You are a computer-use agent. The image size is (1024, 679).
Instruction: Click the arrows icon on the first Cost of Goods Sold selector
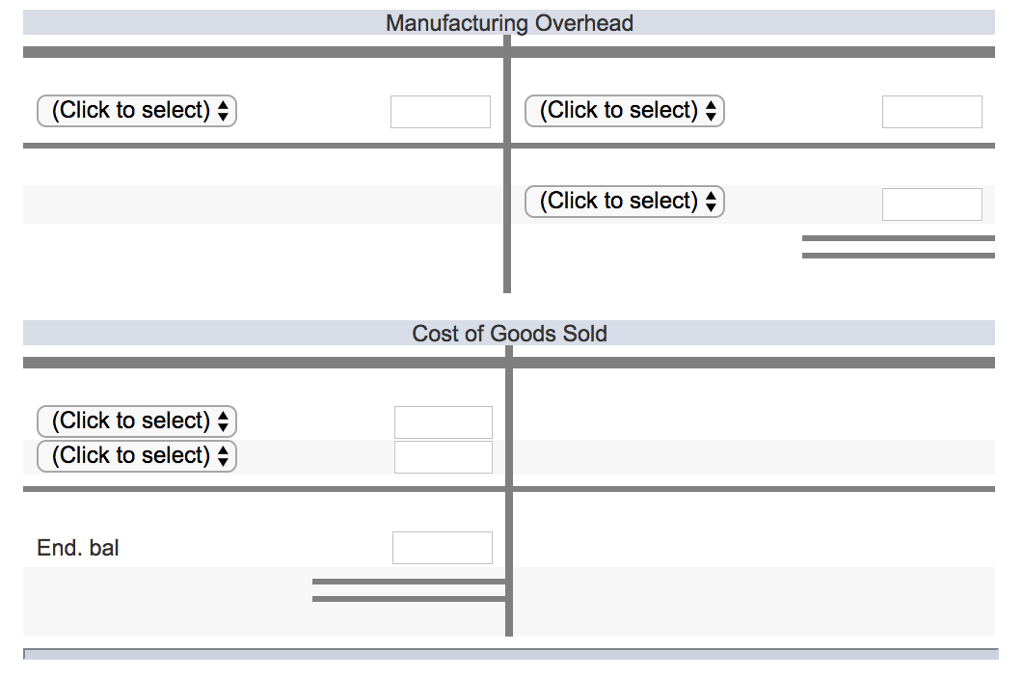[225, 421]
